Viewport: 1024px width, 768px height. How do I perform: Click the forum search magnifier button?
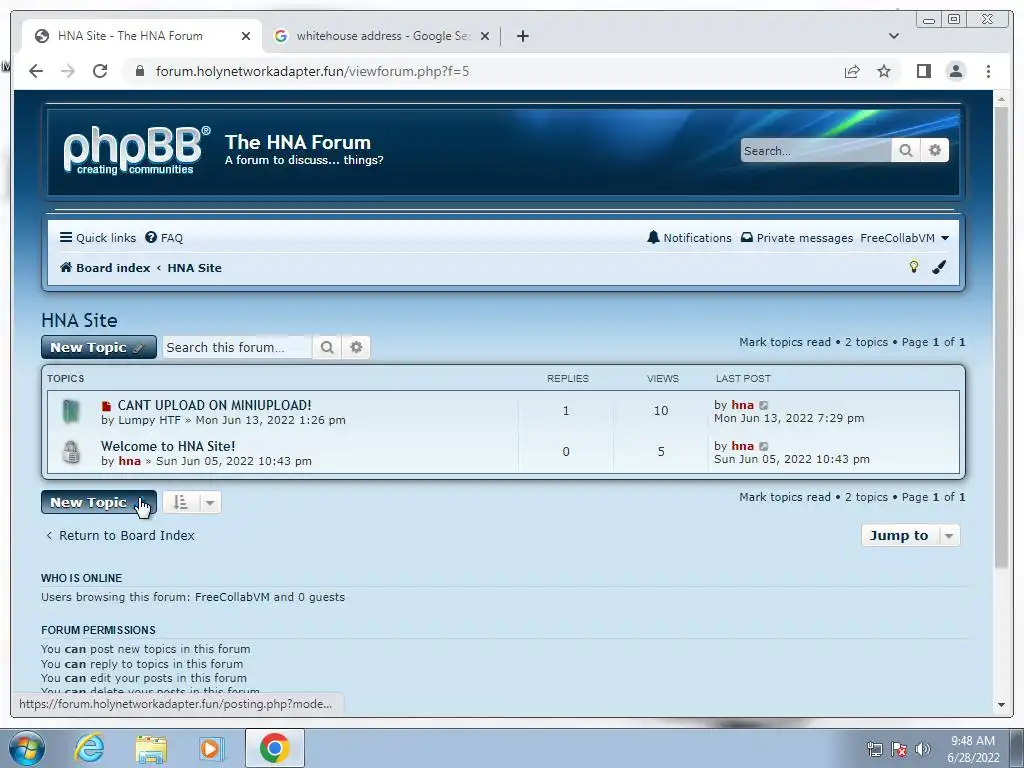click(x=327, y=347)
